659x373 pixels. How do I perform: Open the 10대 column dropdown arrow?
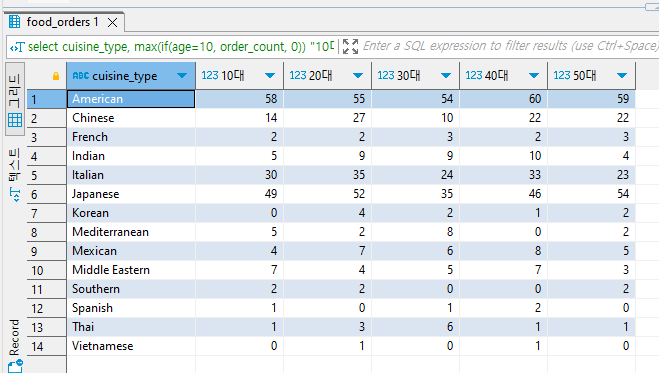click(x=270, y=76)
